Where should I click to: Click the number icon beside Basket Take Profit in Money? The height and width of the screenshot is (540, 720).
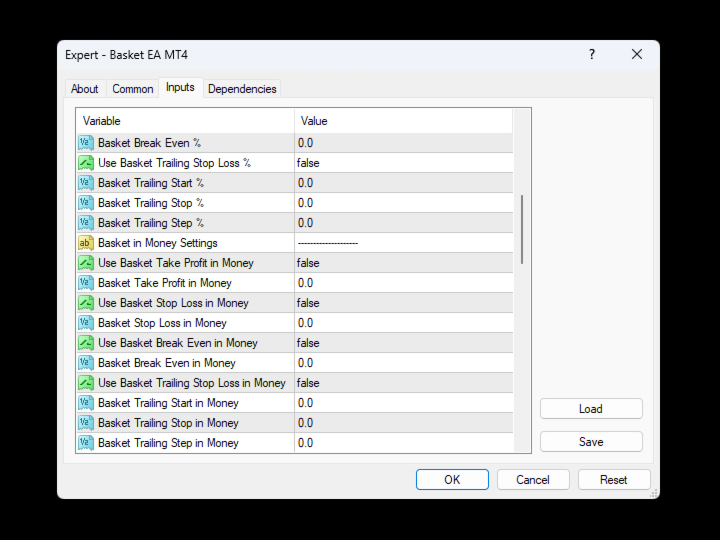86,283
